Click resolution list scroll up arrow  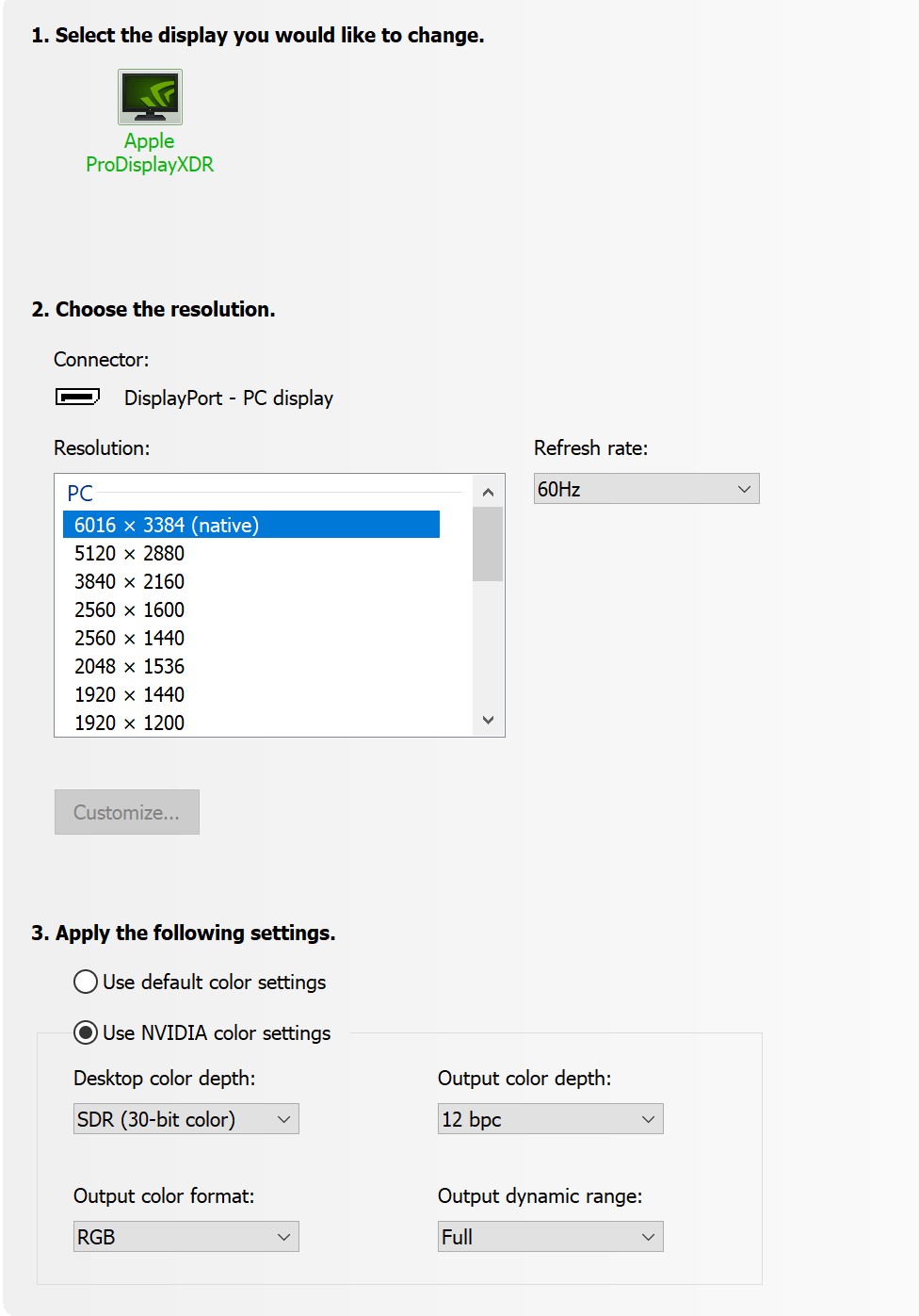pos(488,492)
